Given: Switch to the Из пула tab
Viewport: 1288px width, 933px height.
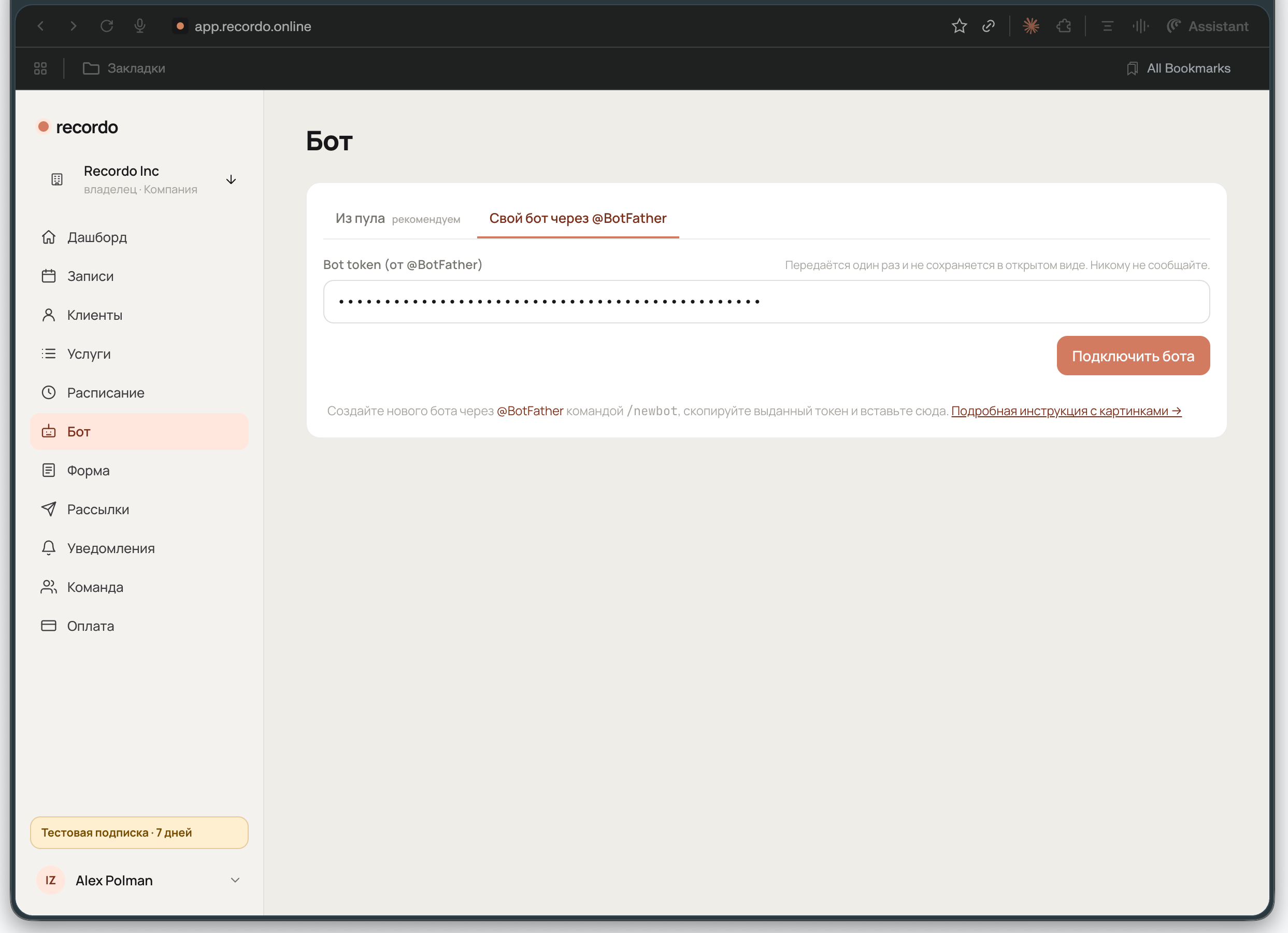Looking at the screenshot, I should click(397, 218).
